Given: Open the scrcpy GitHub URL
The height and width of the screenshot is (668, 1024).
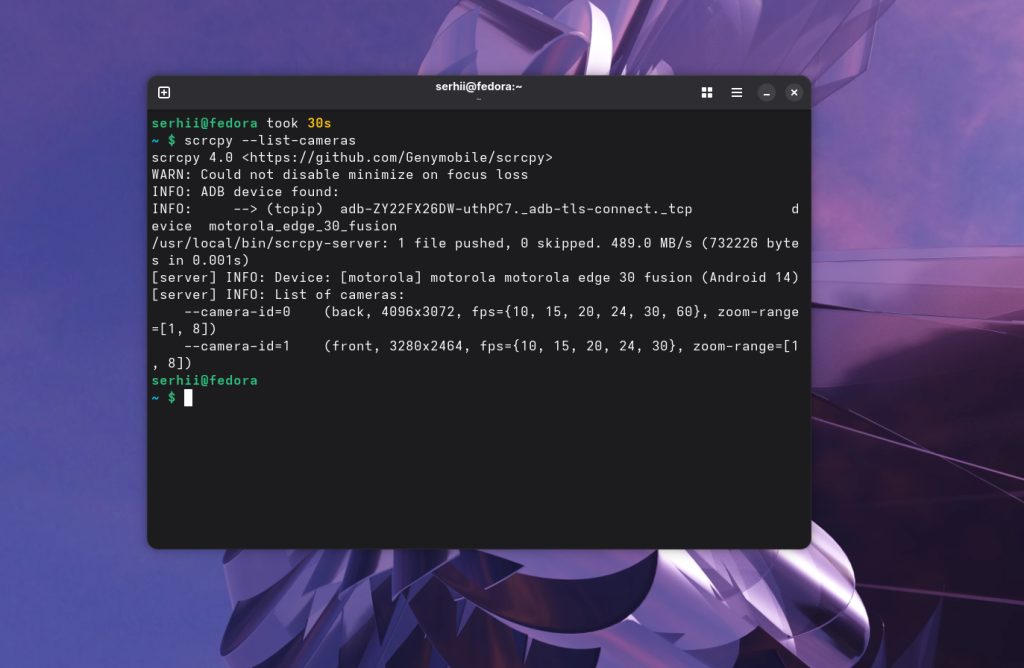Looking at the screenshot, I should pos(397,158).
